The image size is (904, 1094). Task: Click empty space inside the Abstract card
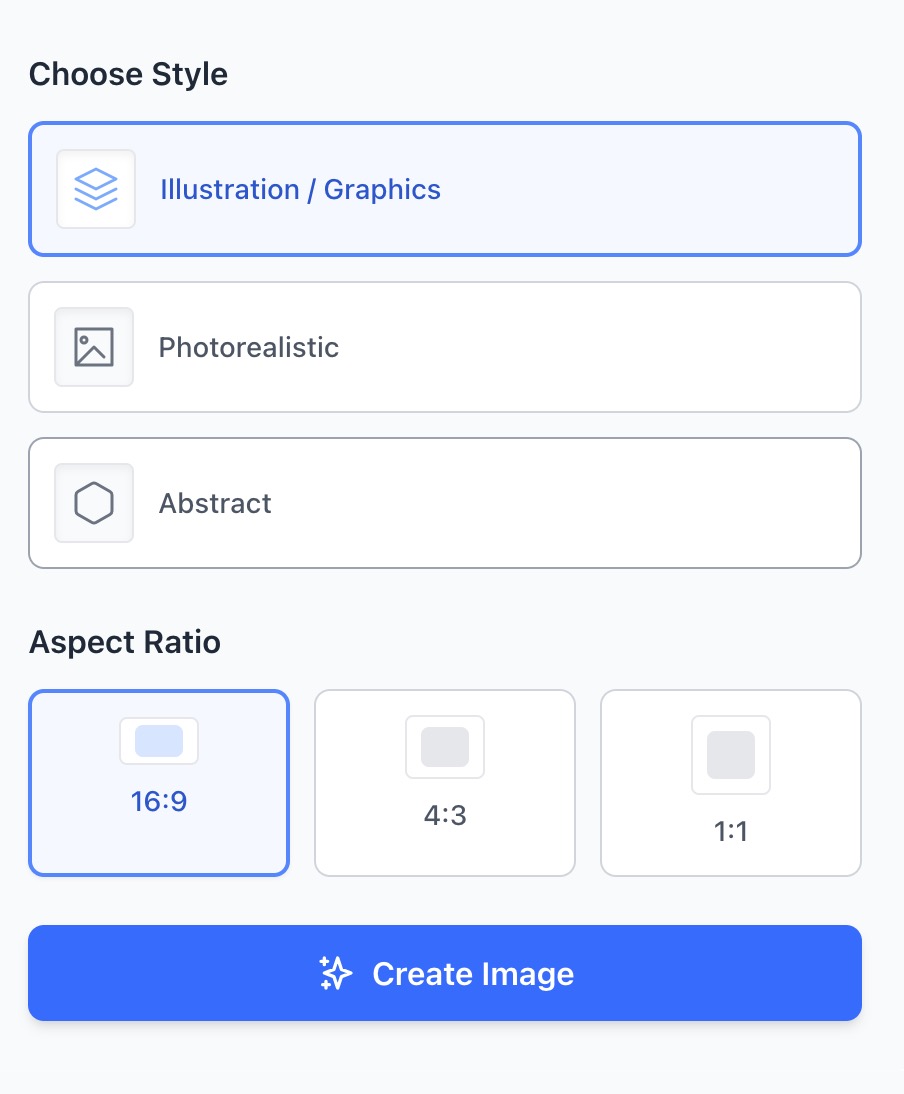click(x=565, y=503)
